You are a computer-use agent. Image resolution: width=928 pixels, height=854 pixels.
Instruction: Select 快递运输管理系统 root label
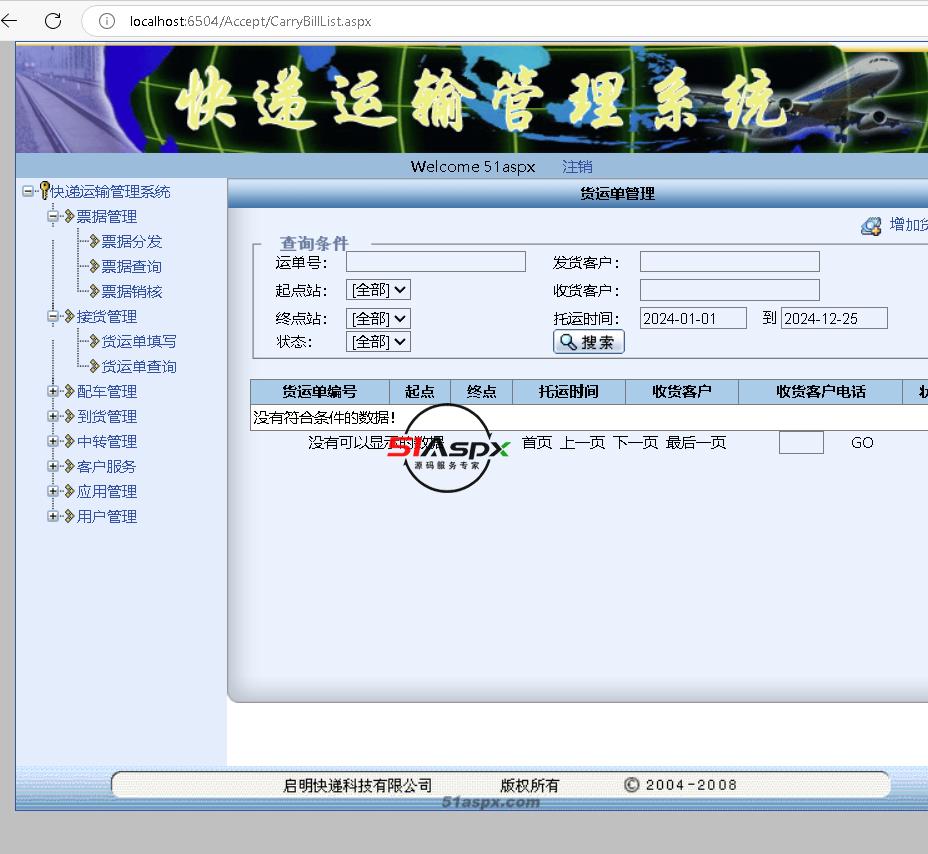[x=110, y=191]
